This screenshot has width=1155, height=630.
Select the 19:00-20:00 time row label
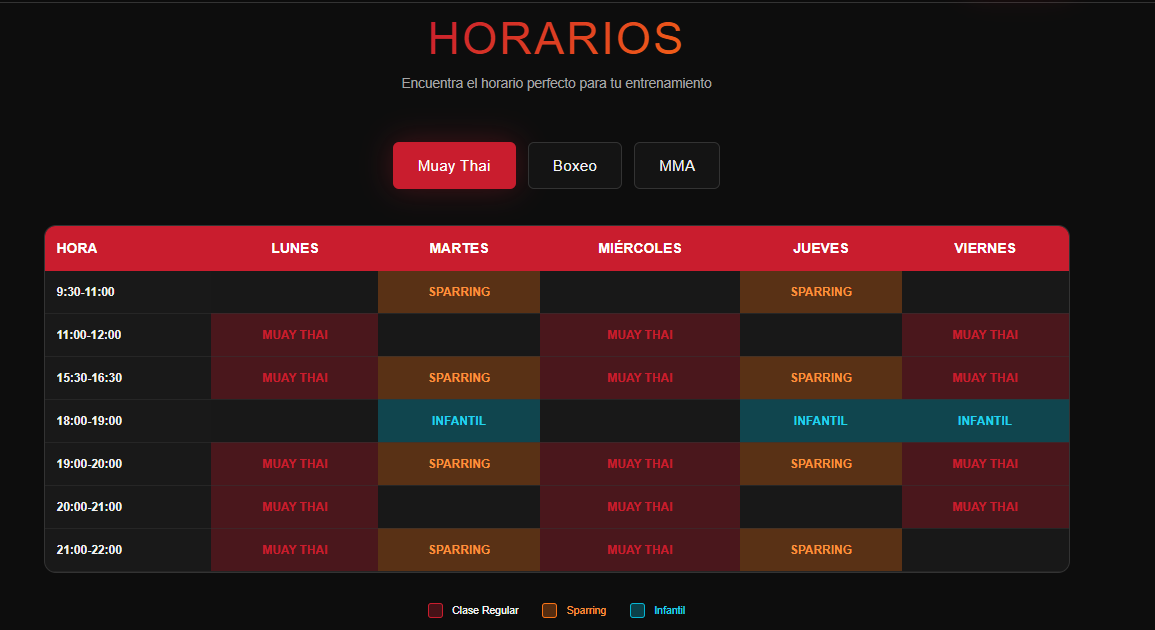pos(89,463)
